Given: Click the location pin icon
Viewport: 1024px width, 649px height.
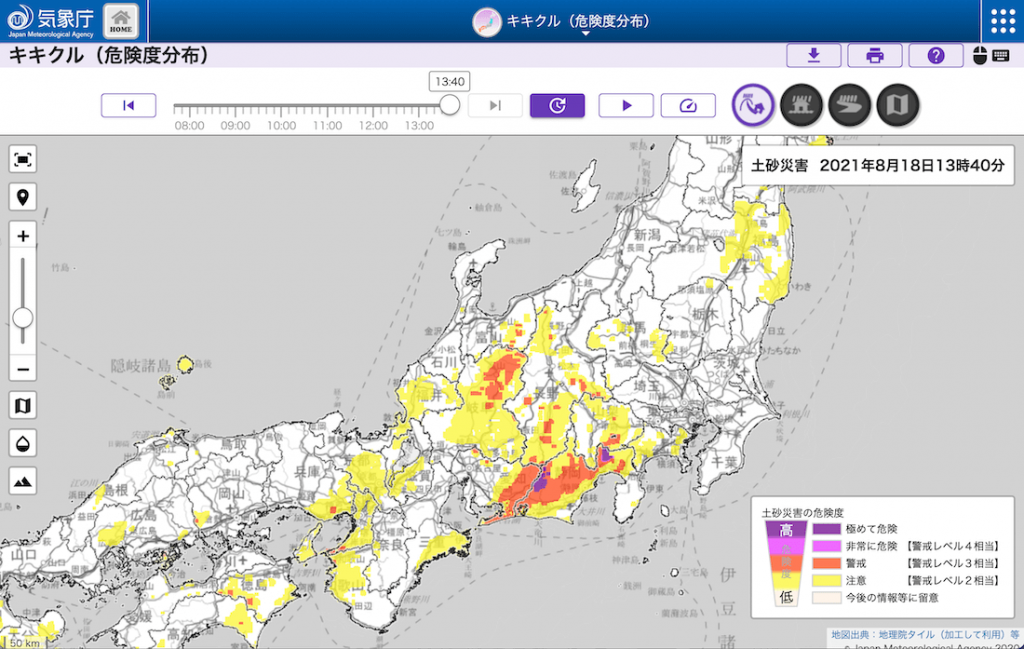Looking at the screenshot, I should point(23,196).
